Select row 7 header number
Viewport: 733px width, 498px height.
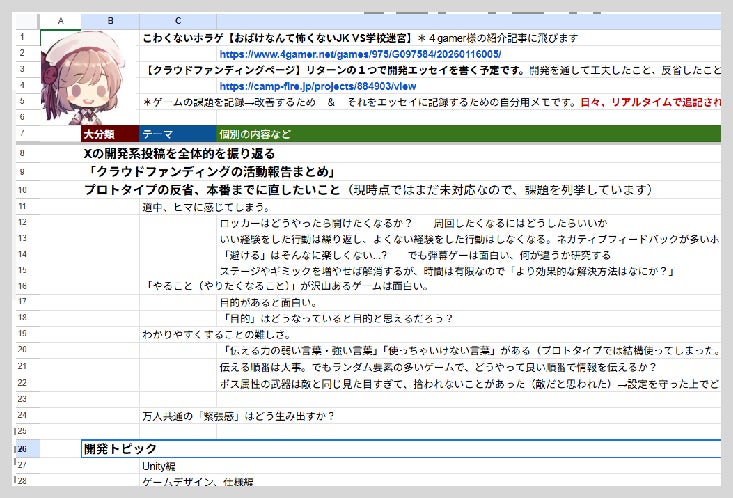click(x=21, y=134)
